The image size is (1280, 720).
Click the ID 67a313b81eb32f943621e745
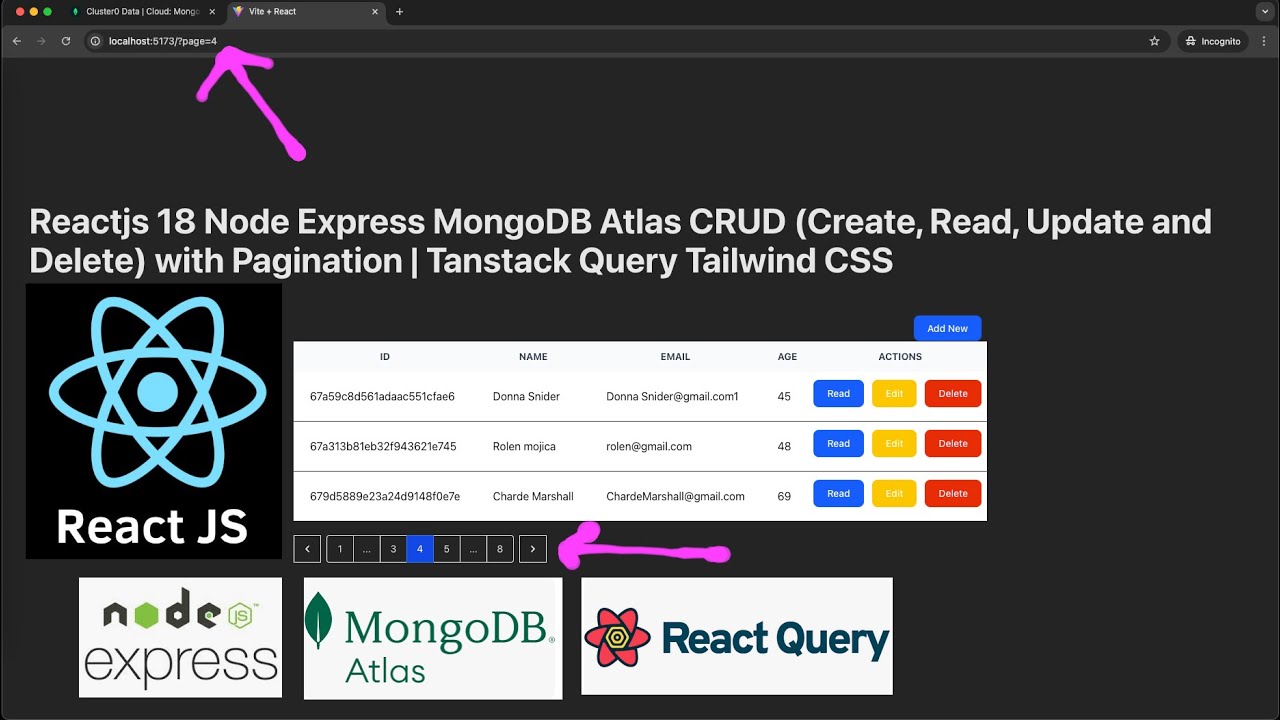pyautogui.click(x=383, y=447)
